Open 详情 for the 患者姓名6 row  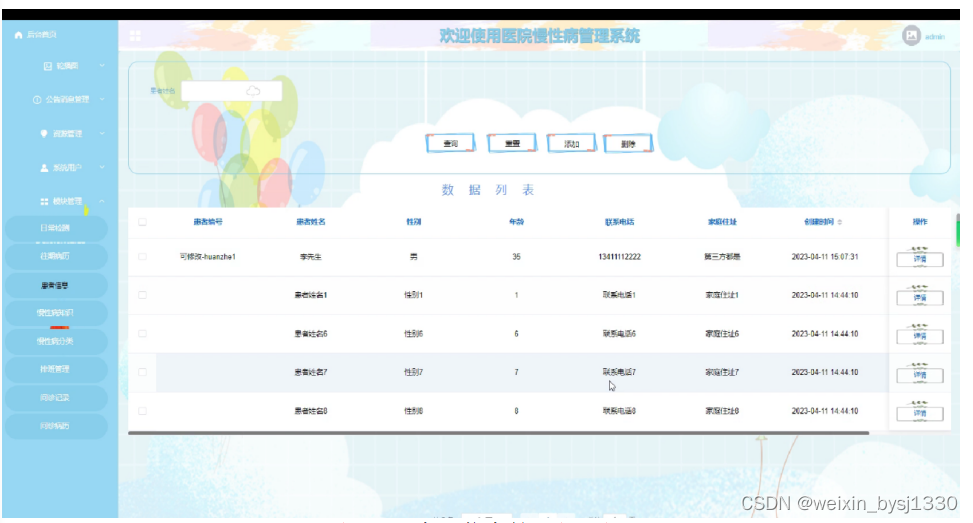tap(920, 336)
